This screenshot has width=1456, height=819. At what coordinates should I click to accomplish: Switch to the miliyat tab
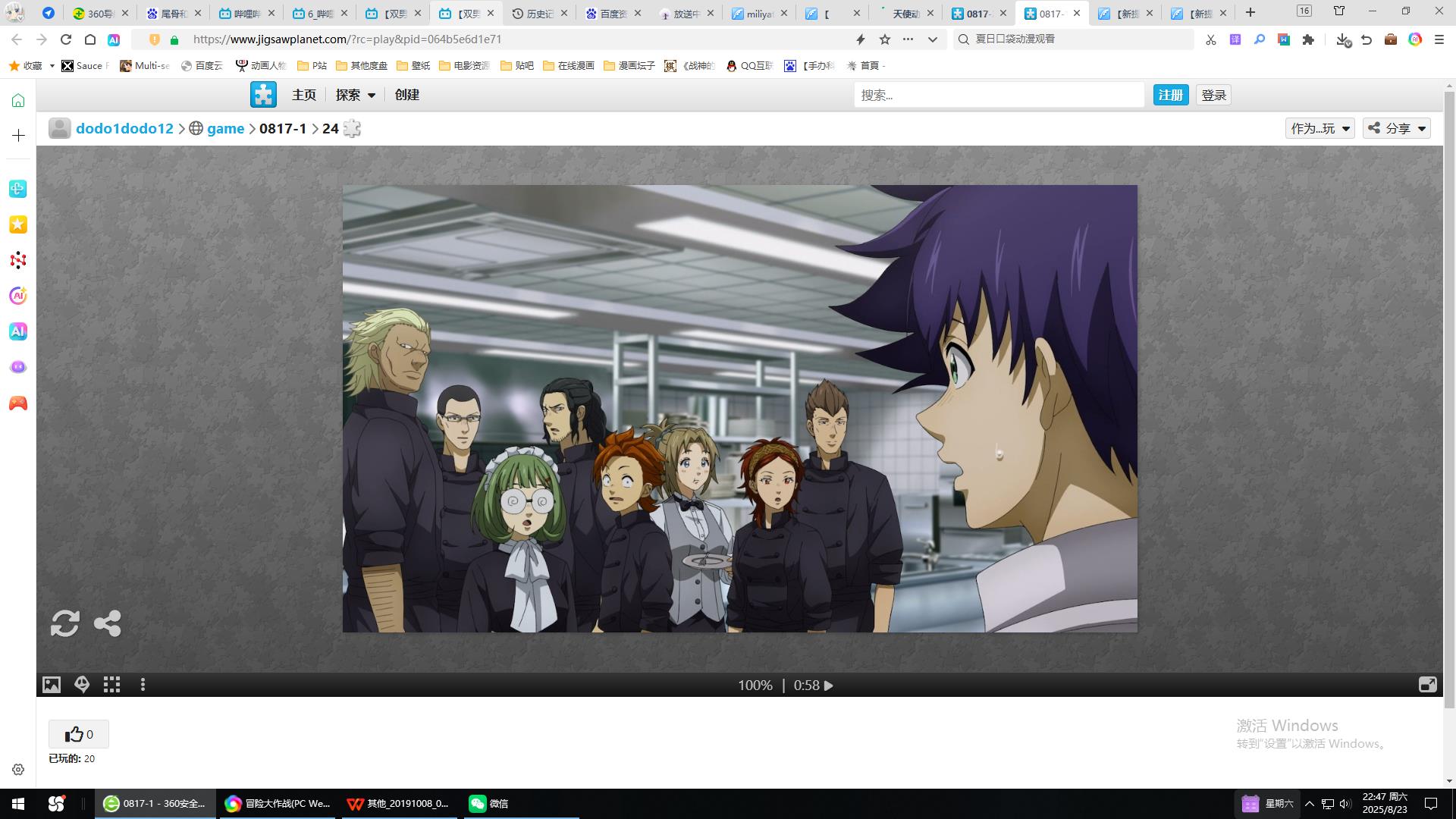pyautogui.click(x=759, y=13)
